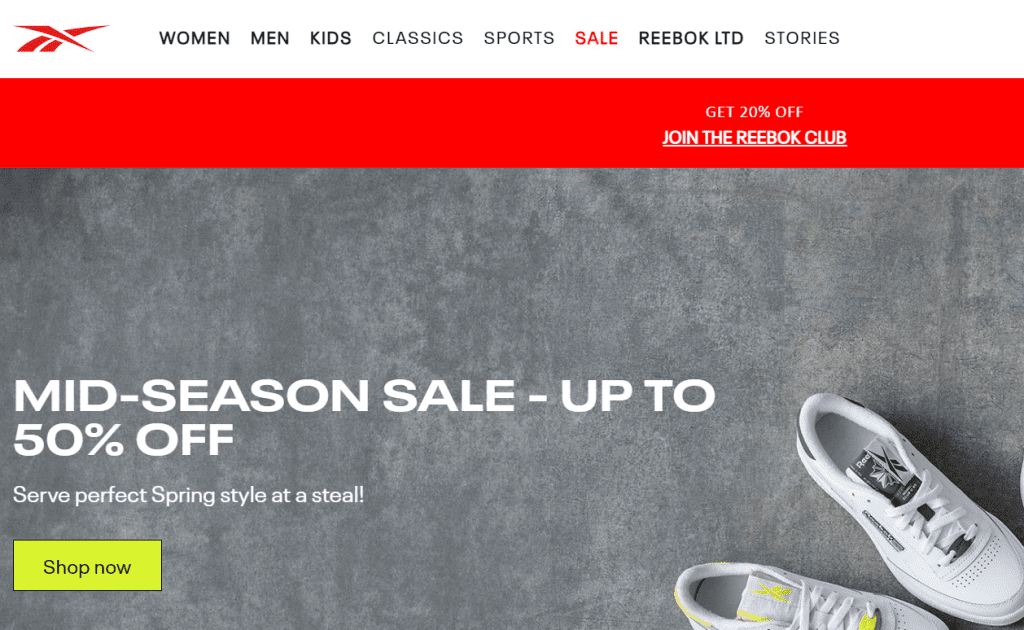Click the yellow Reebok logo on lower sneaker
The height and width of the screenshot is (630, 1024).
(772, 593)
